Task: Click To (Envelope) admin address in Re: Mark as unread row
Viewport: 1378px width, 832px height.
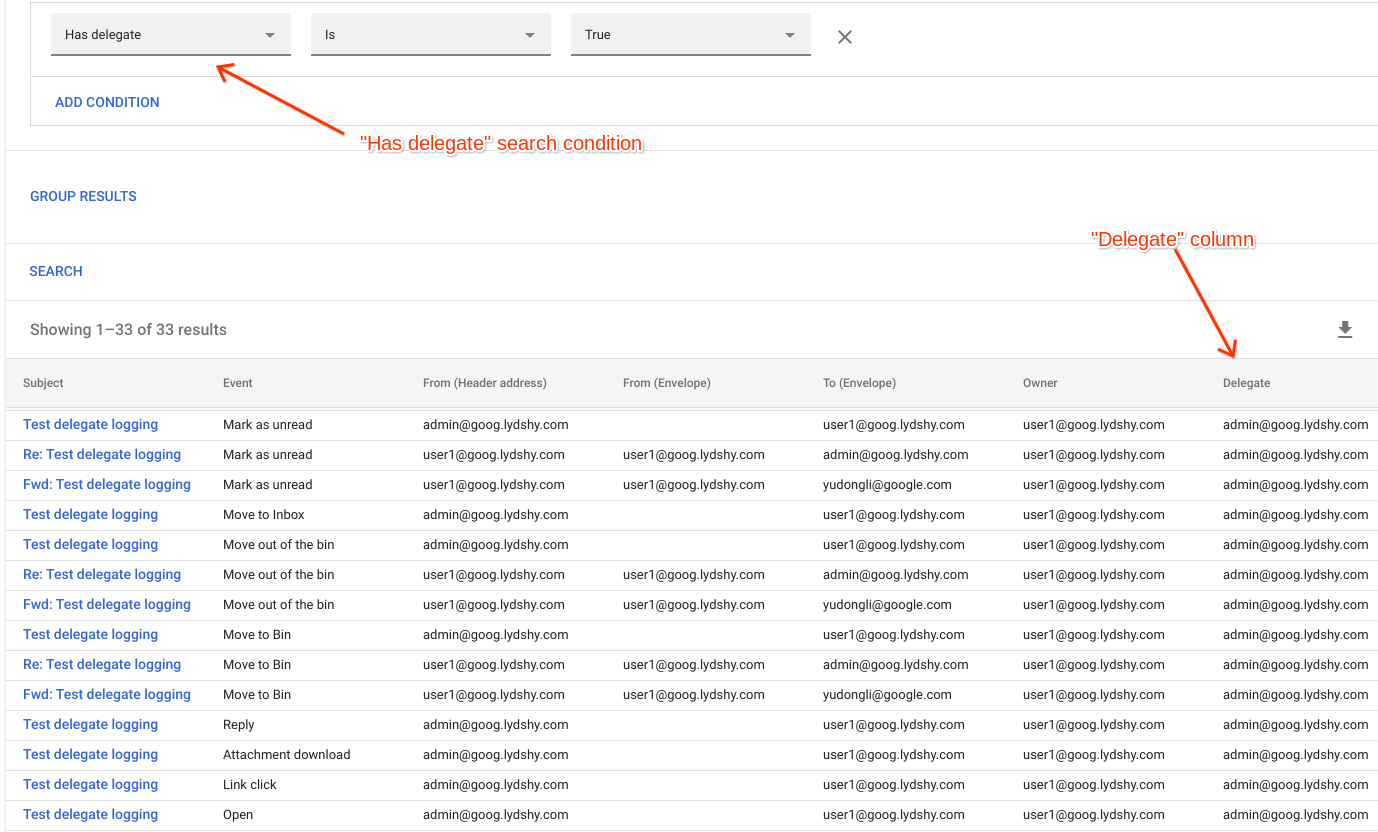Action: pyautogui.click(x=896, y=455)
